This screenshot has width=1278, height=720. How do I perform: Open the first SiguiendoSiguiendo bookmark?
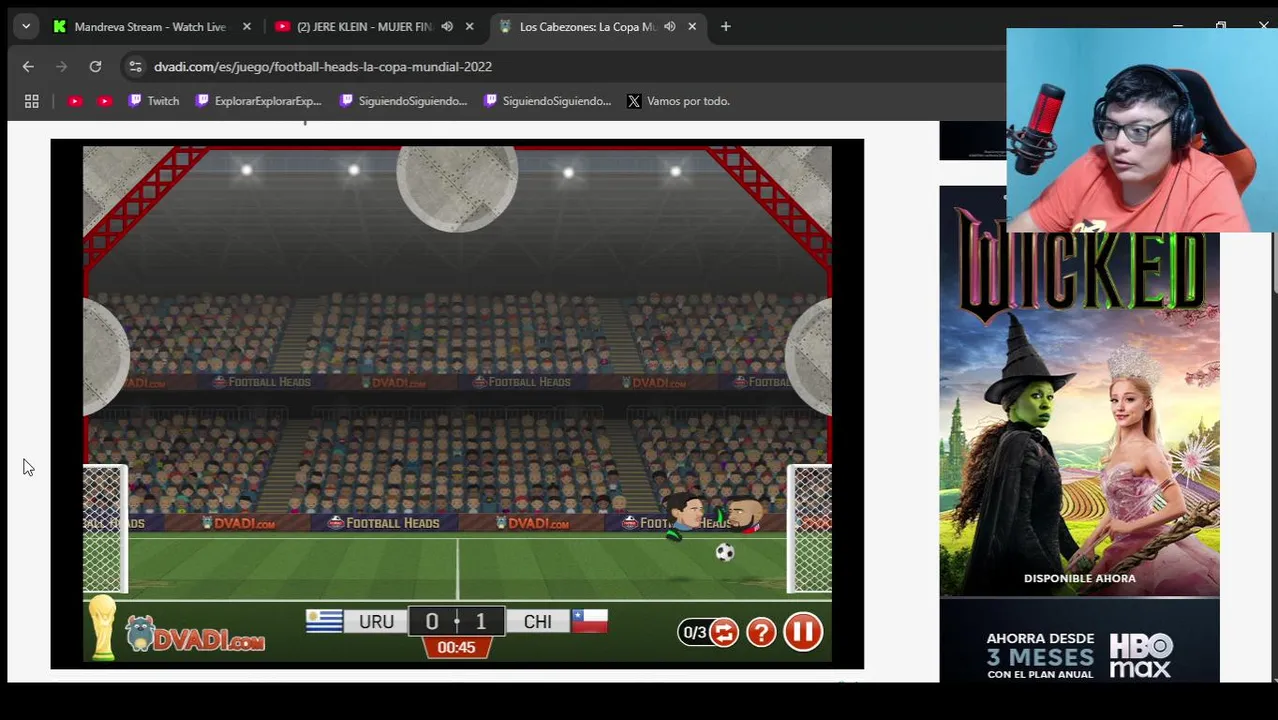(x=403, y=101)
